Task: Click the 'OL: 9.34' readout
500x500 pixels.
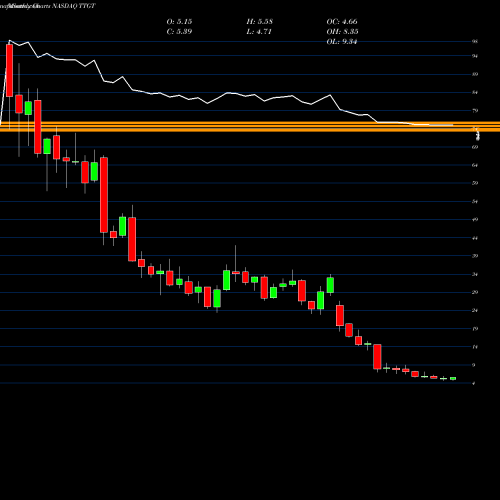Action: click(x=342, y=42)
